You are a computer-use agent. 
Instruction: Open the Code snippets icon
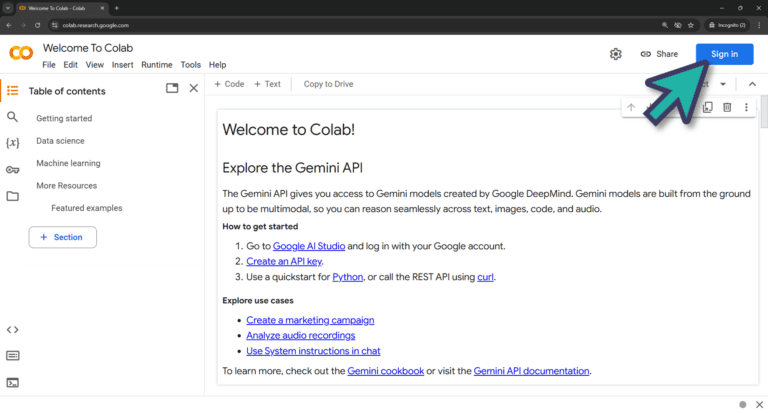(12, 329)
